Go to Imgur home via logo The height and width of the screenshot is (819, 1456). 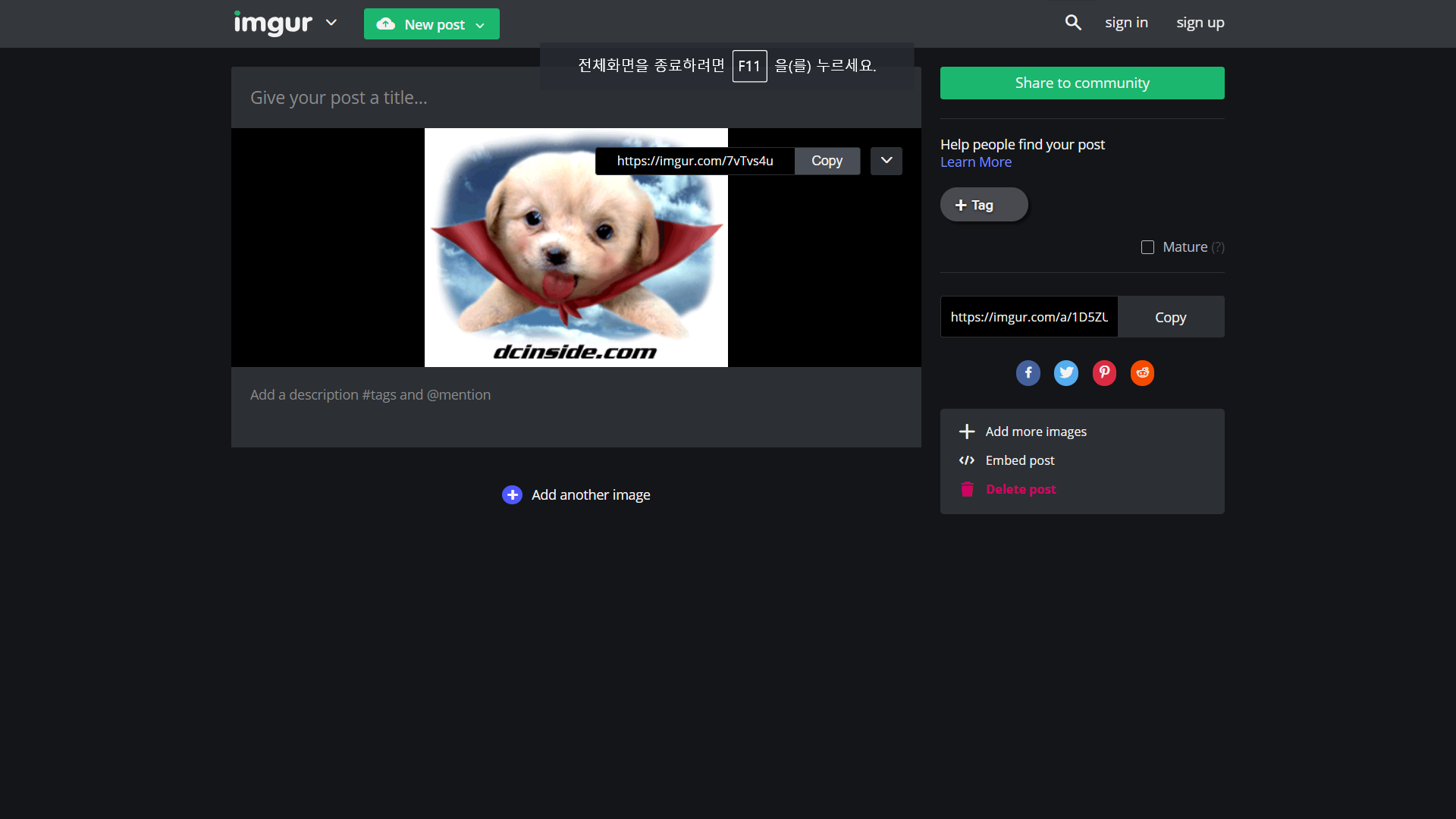pos(273,23)
